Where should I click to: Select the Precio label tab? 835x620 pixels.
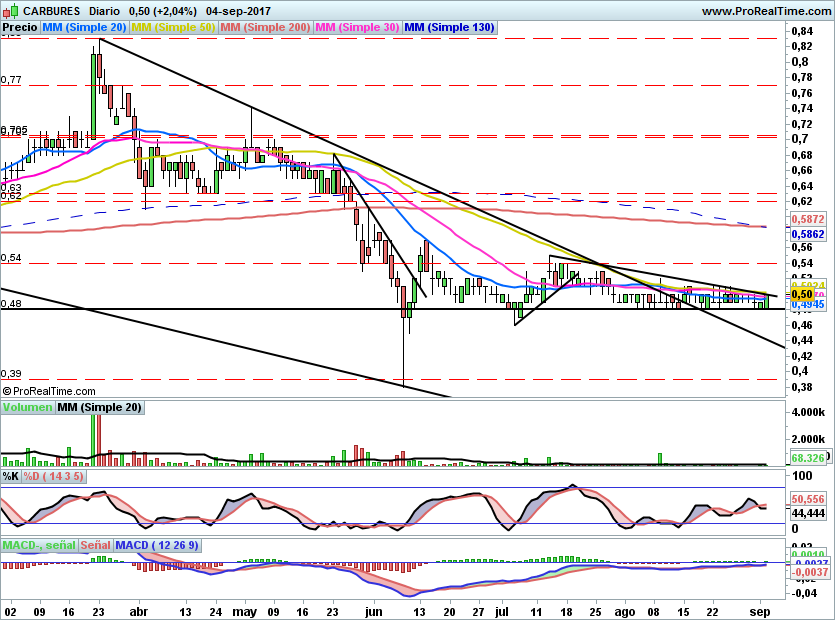[20, 28]
